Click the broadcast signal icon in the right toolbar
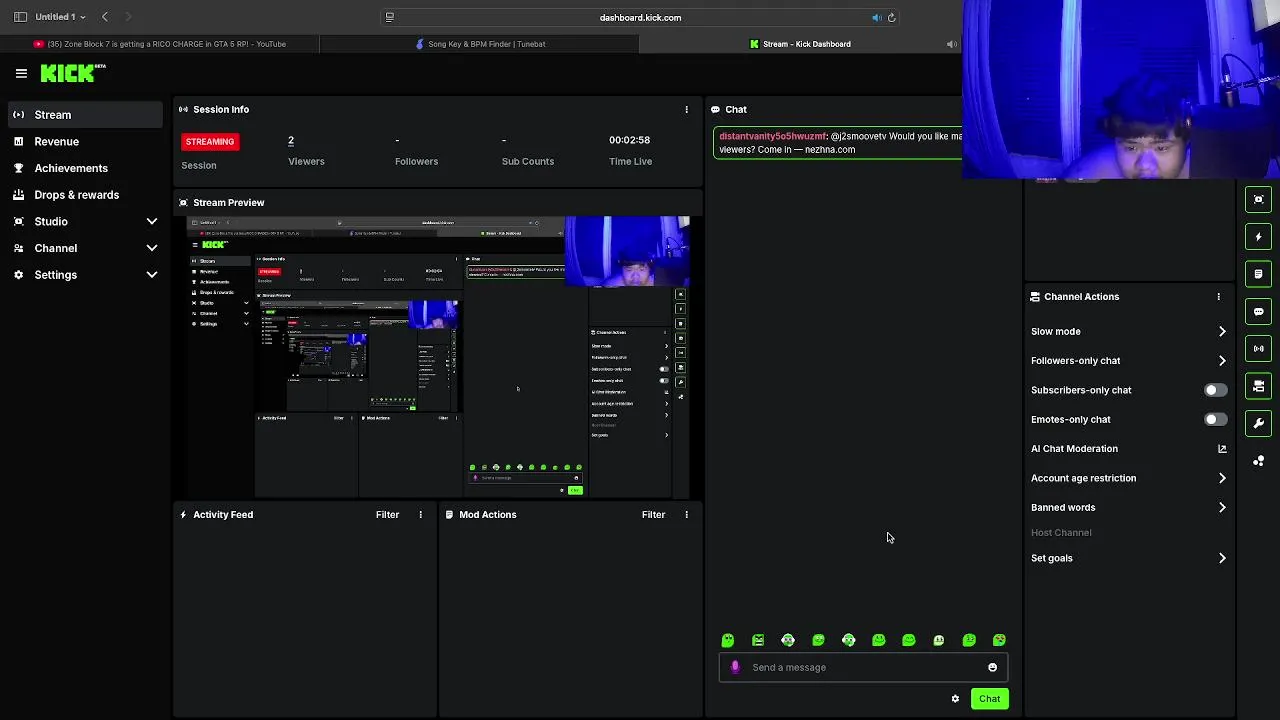The width and height of the screenshot is (1280, 720). pos(1259,349)
